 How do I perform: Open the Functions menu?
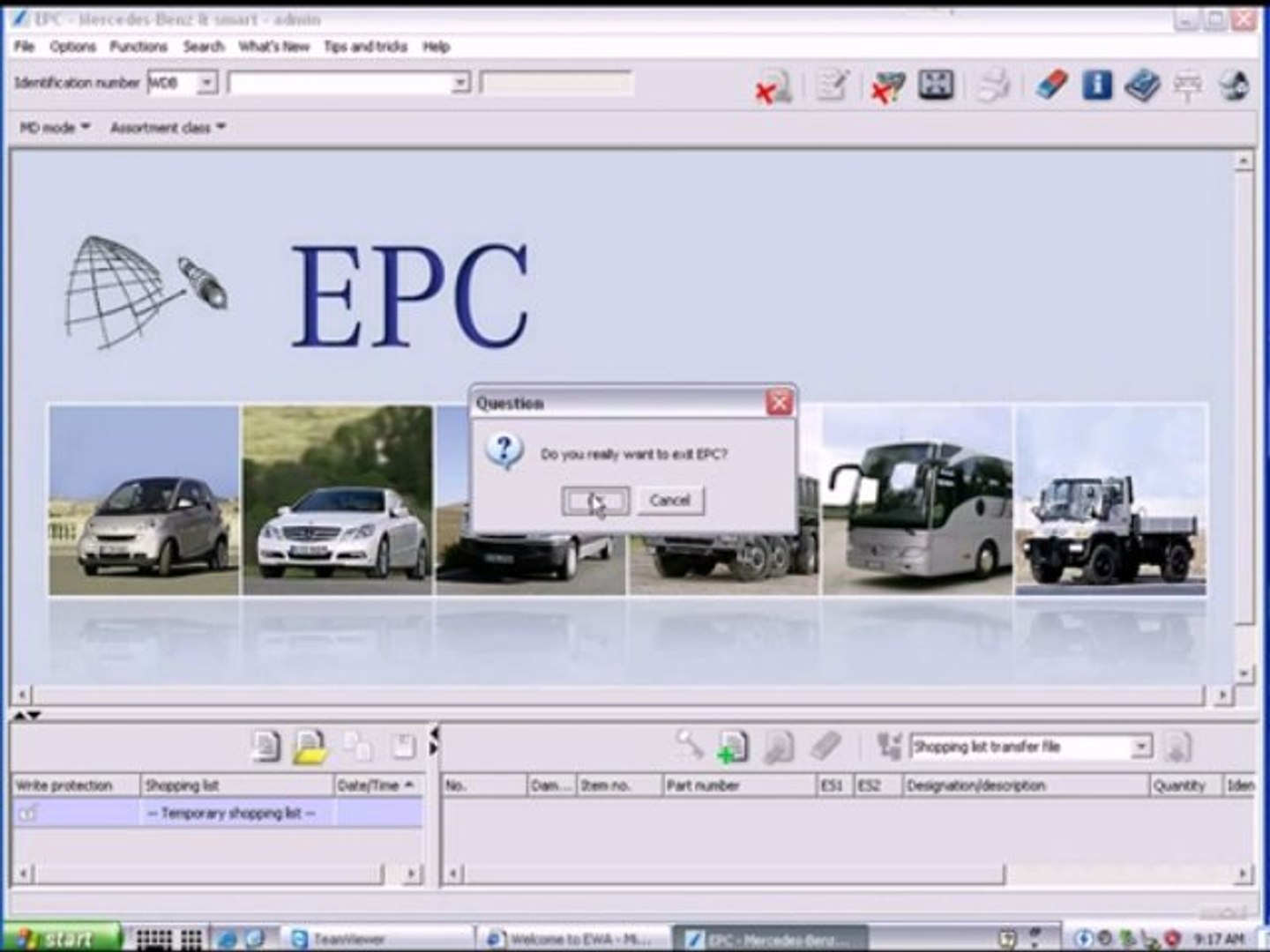138,47
